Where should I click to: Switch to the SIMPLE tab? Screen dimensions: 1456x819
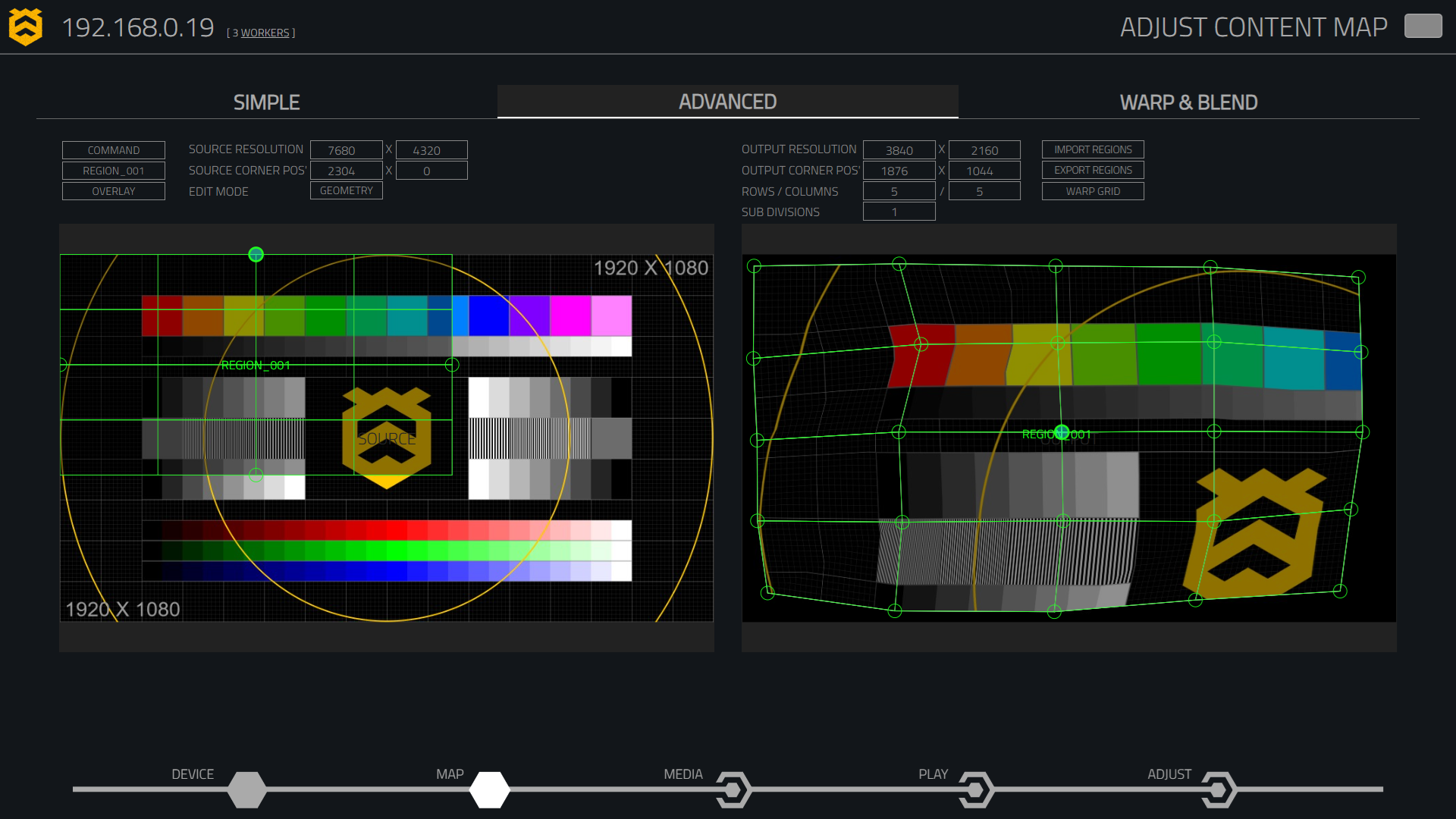[x=265, y=100]
